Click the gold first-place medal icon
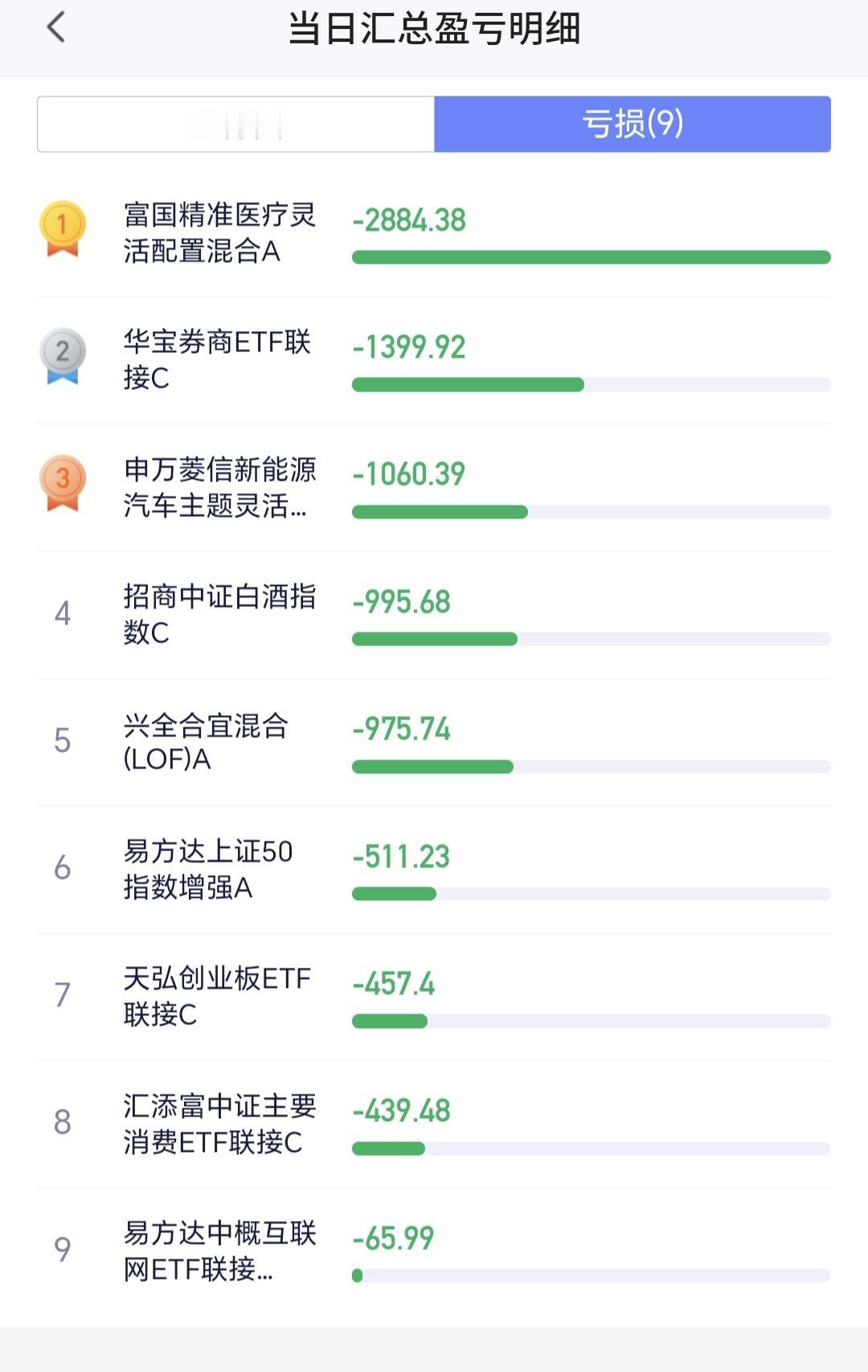The width and height of the screenshot is (868, 1372). pos(62,228)
